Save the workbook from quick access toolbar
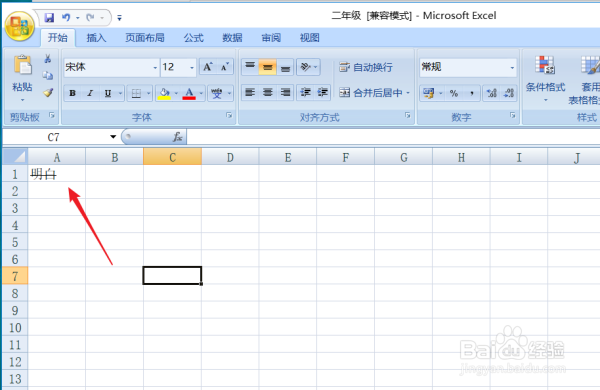Screen dimensions: 600x390 coord(49,18)
